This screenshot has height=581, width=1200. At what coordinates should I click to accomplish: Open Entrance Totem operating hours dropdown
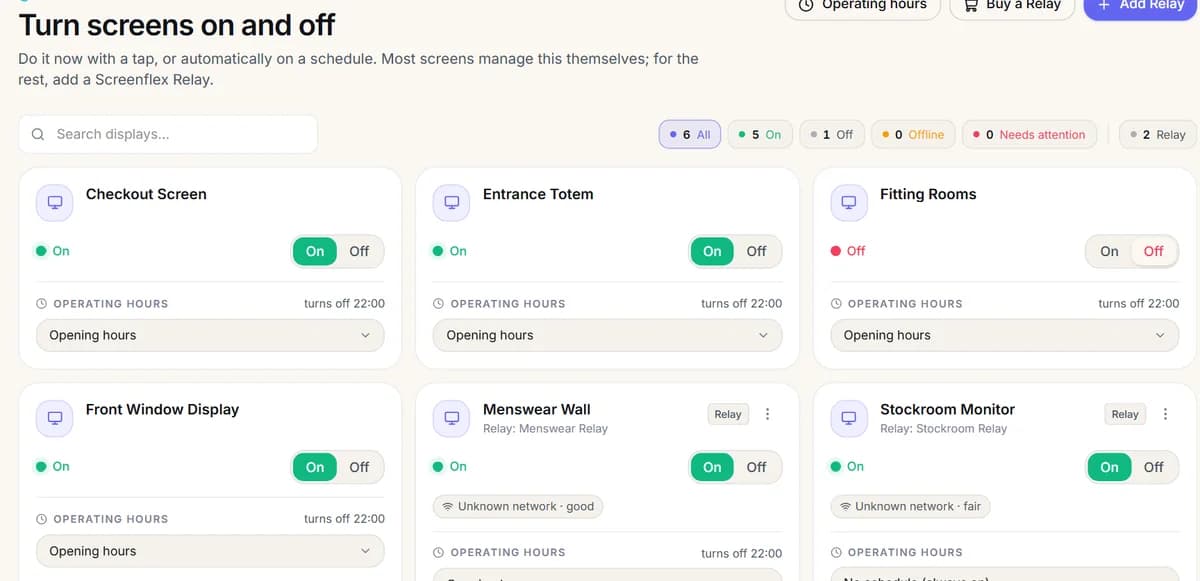pos(607,335)
